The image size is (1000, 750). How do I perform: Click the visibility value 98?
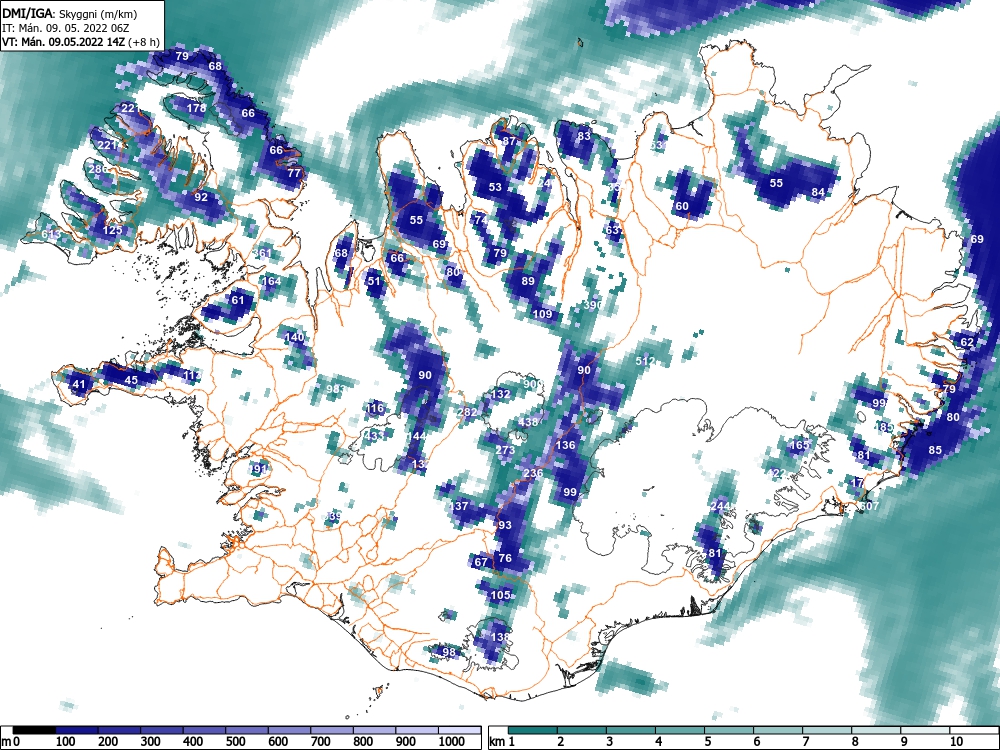[449, 652]
